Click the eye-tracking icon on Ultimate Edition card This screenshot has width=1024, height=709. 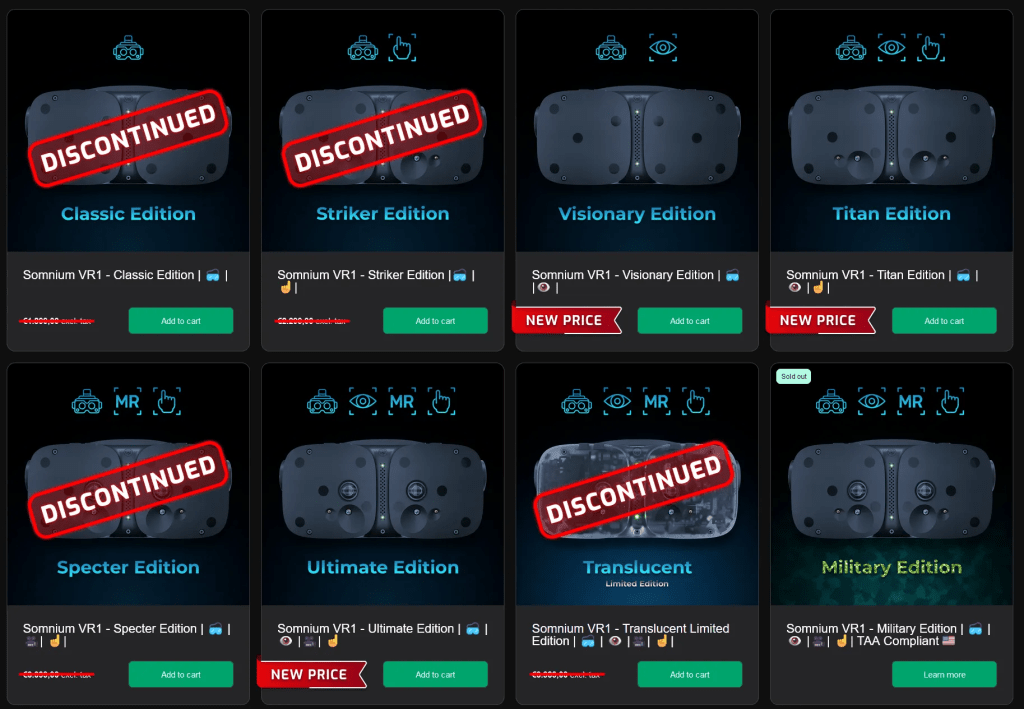(x=362, y=402)
